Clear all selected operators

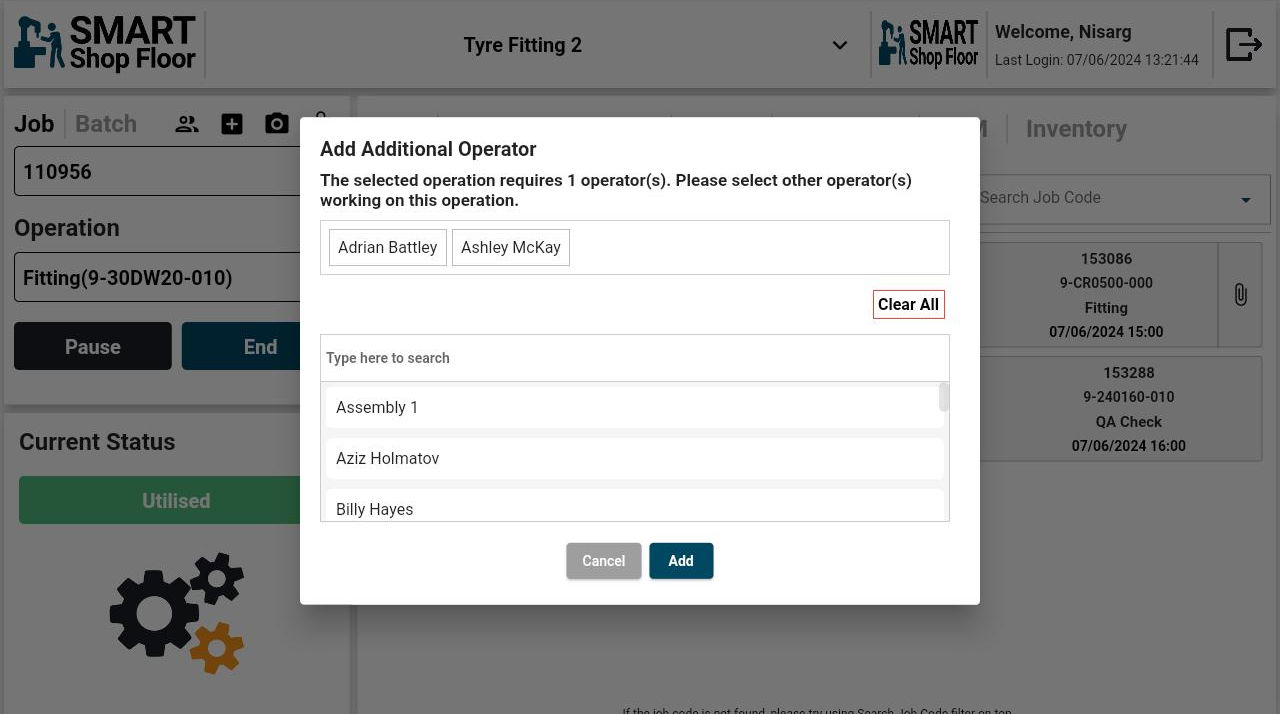908,305
